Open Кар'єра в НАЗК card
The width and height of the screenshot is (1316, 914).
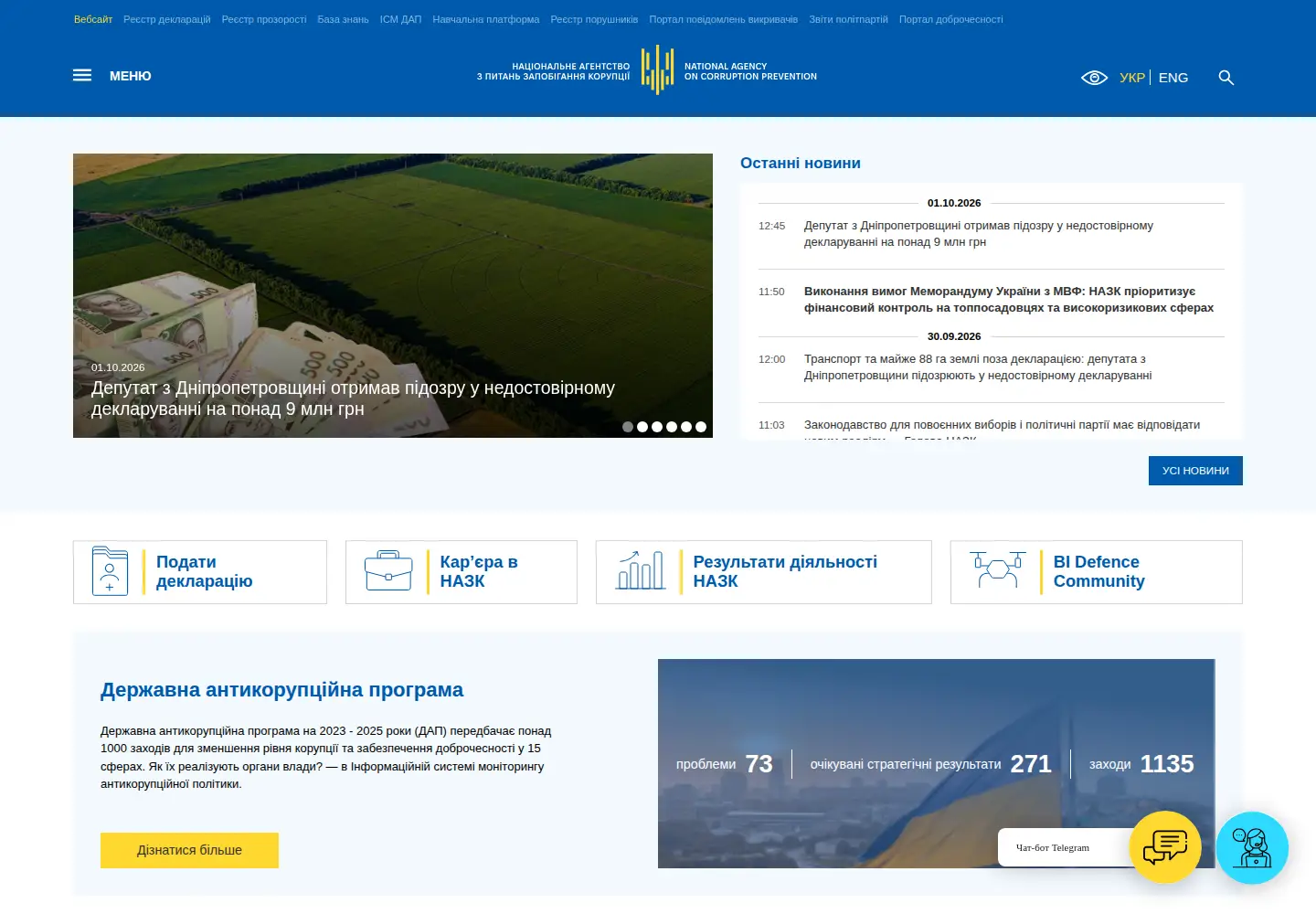[462, 572]
